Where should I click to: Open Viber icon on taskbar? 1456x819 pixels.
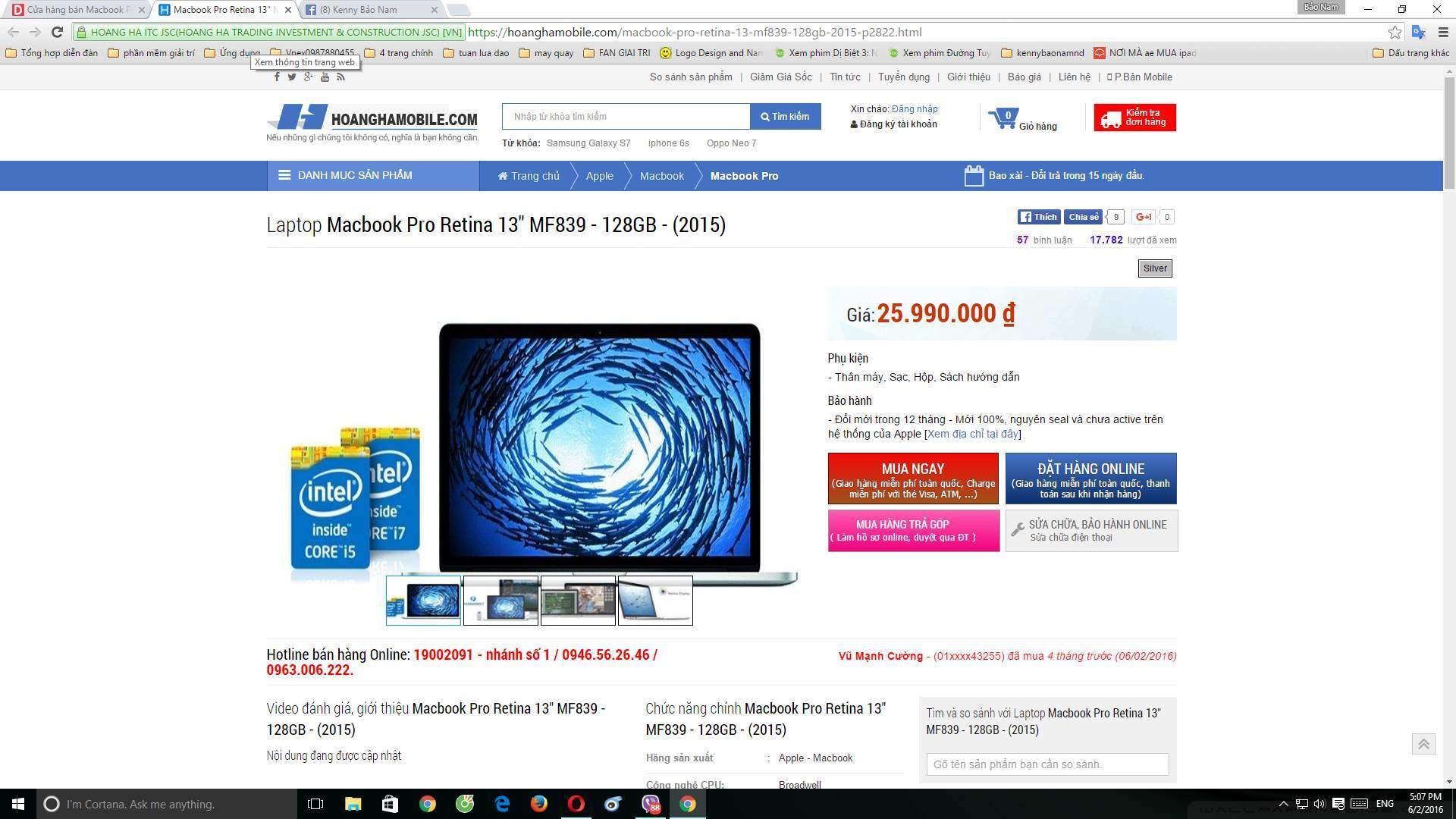click(x=651, y=804)
